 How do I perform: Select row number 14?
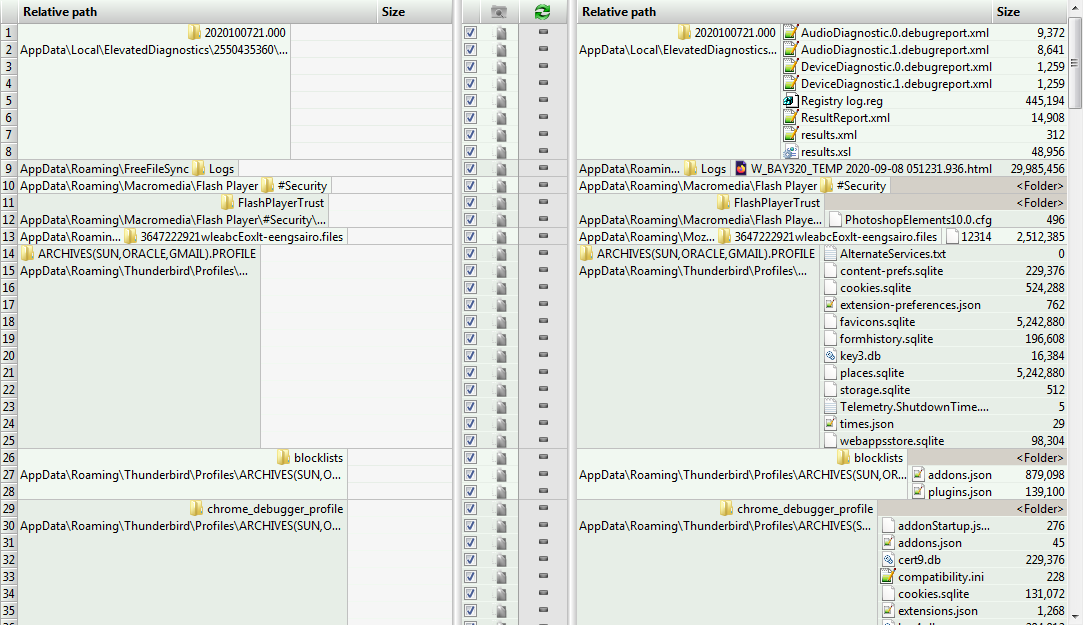coord(8,253)
